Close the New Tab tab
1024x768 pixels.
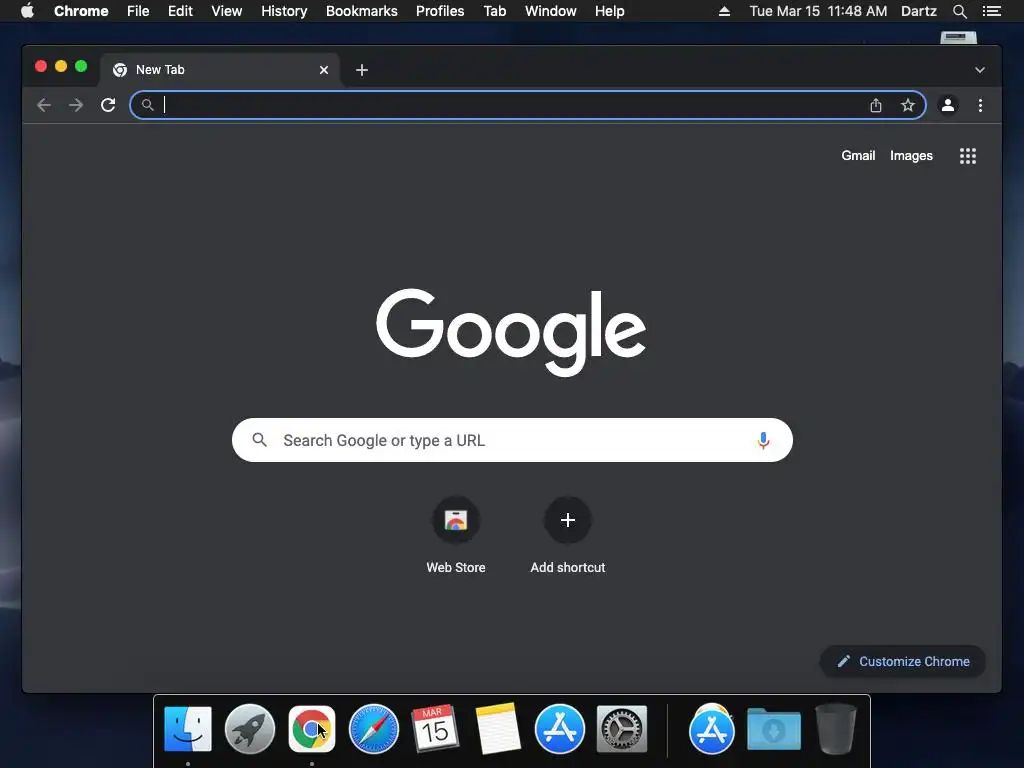324,70
